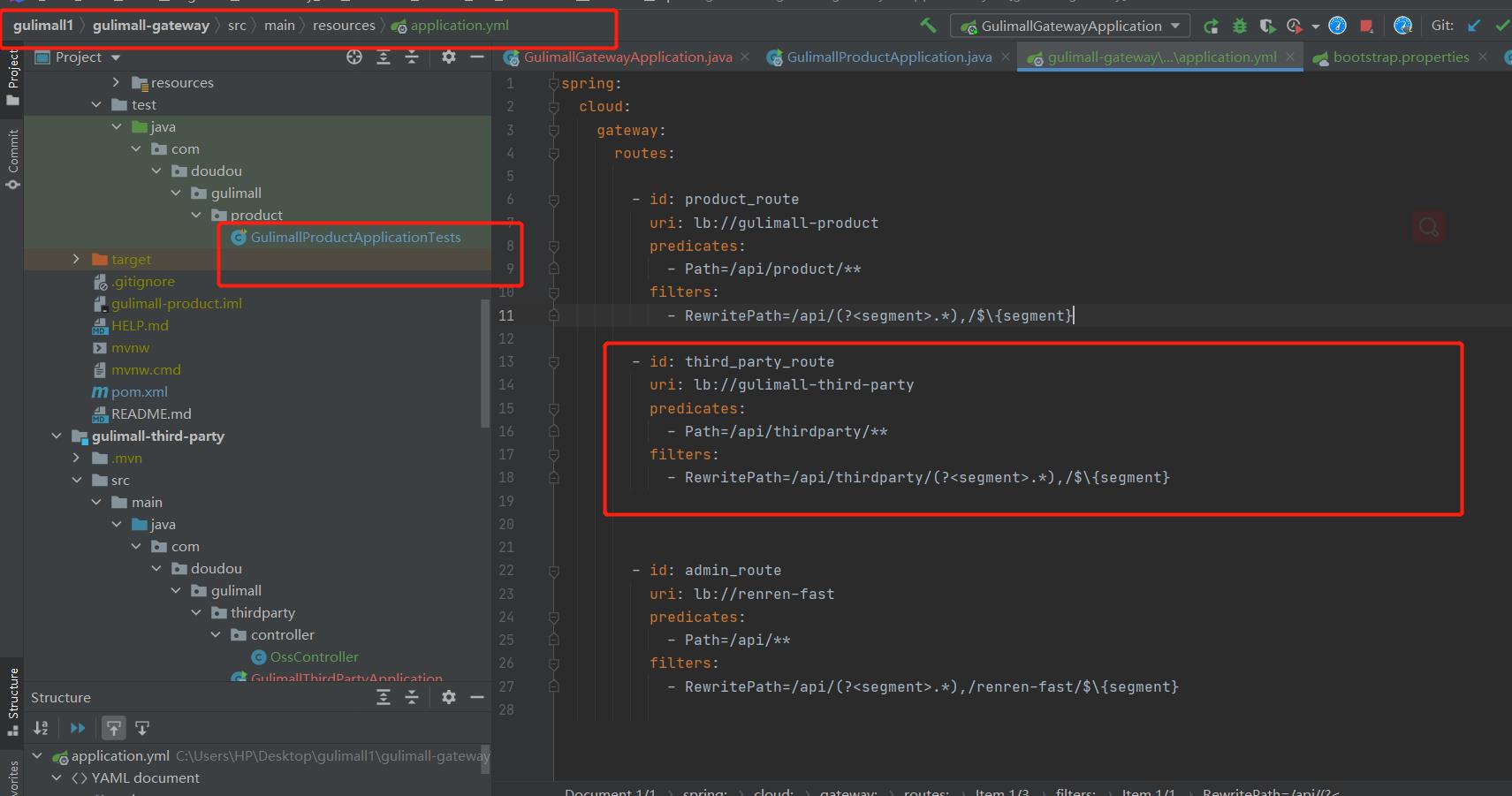The width and height of the screenshot is (1512, 796).
Task: Toggle Autoscroll from Source in Structure panel
Action: click(x=142, y=728)
